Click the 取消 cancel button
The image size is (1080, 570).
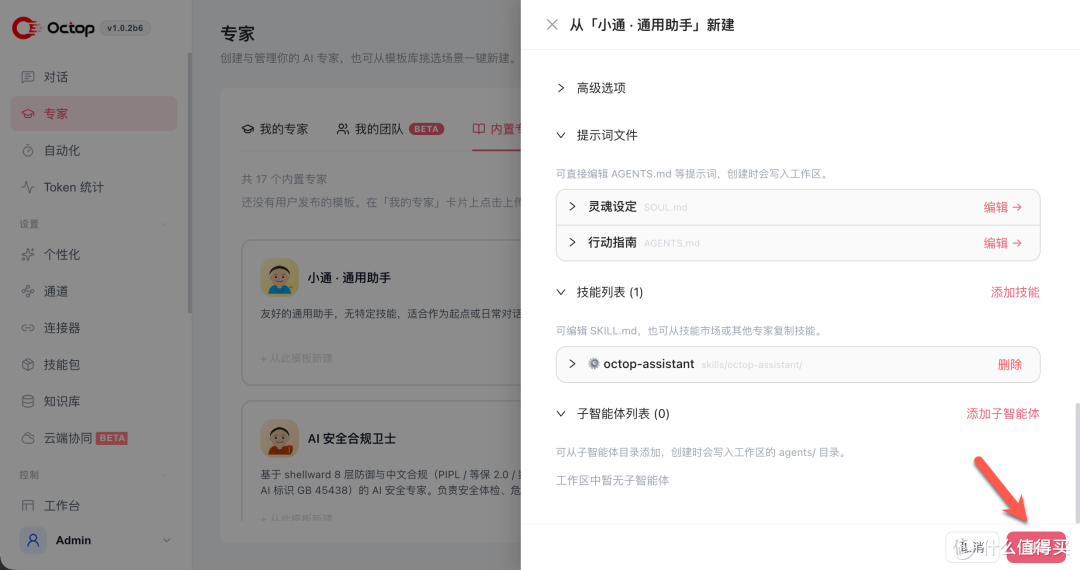(x=973, y=547)
